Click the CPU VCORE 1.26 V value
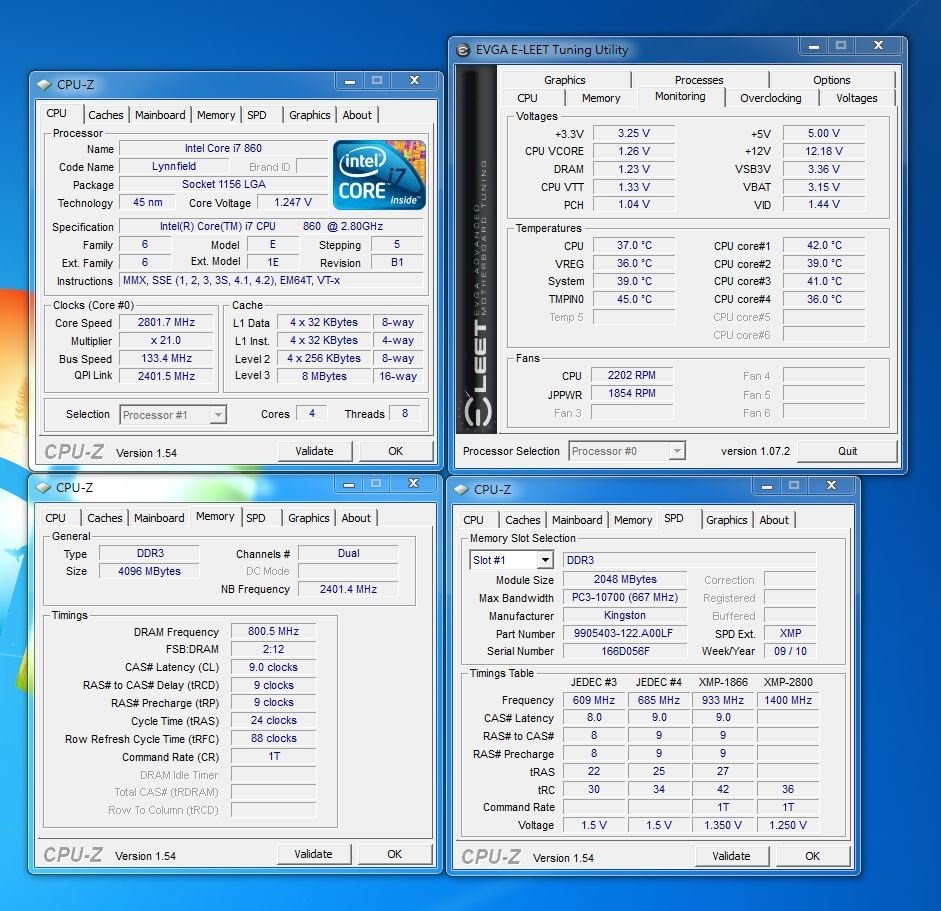The image size is (941, 911). [x=634, y=151]
